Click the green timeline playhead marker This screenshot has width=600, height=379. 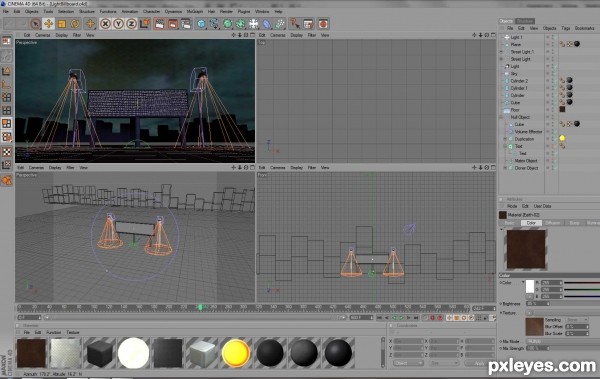coord(199,307)
